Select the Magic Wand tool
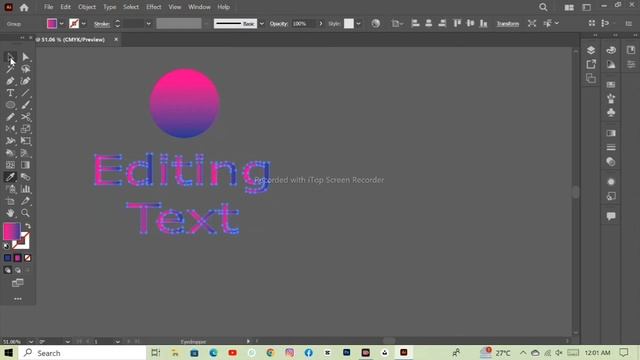 (10, 69)
